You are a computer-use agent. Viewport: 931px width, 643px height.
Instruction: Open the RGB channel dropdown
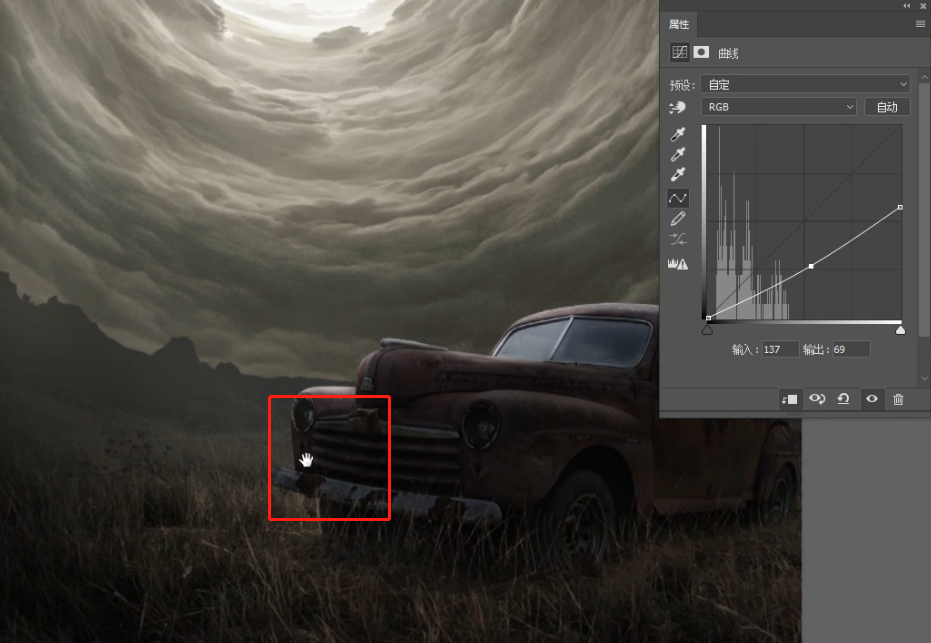coord(779,107)
